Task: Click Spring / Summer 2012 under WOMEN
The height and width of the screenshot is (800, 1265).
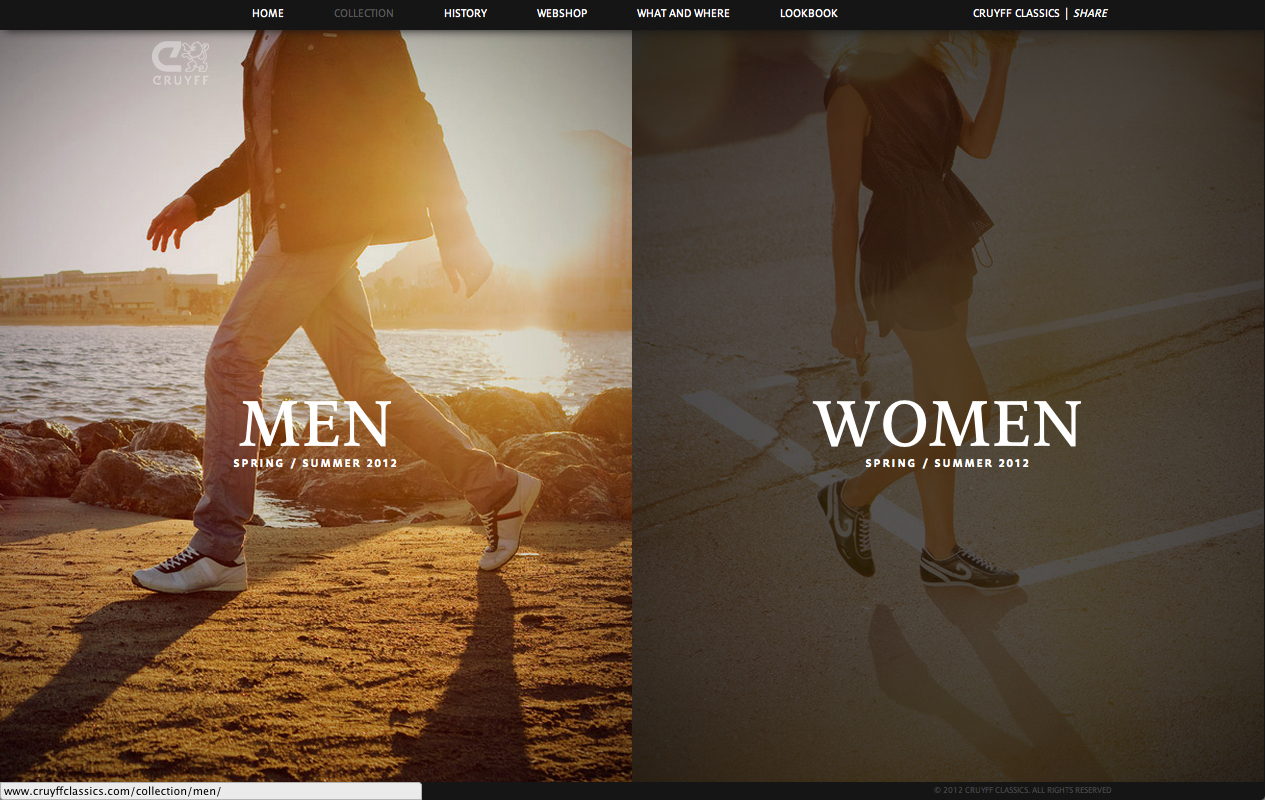Action: (x=947, y=463)
